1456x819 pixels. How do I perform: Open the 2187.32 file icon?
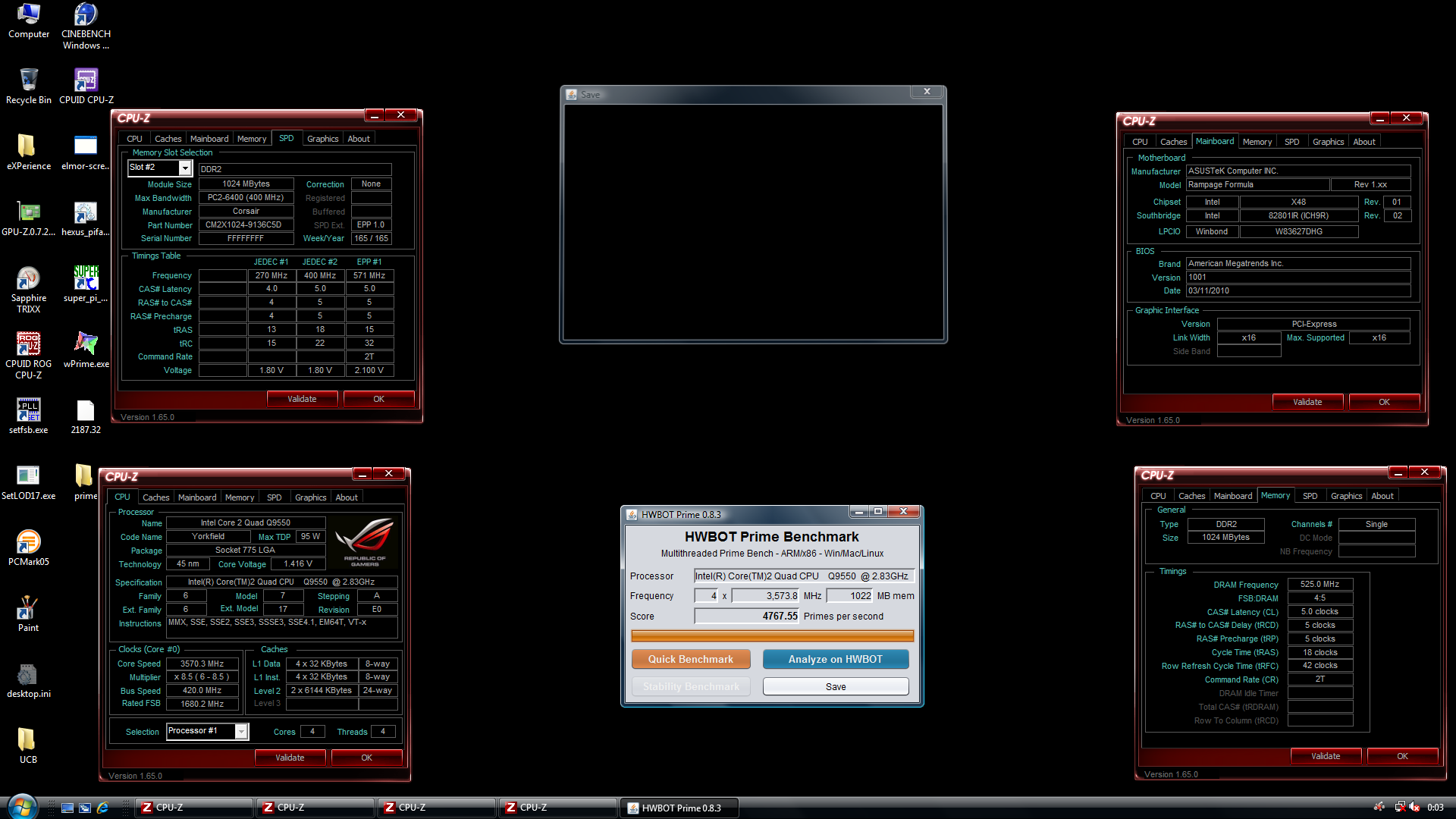click(86, 416)
